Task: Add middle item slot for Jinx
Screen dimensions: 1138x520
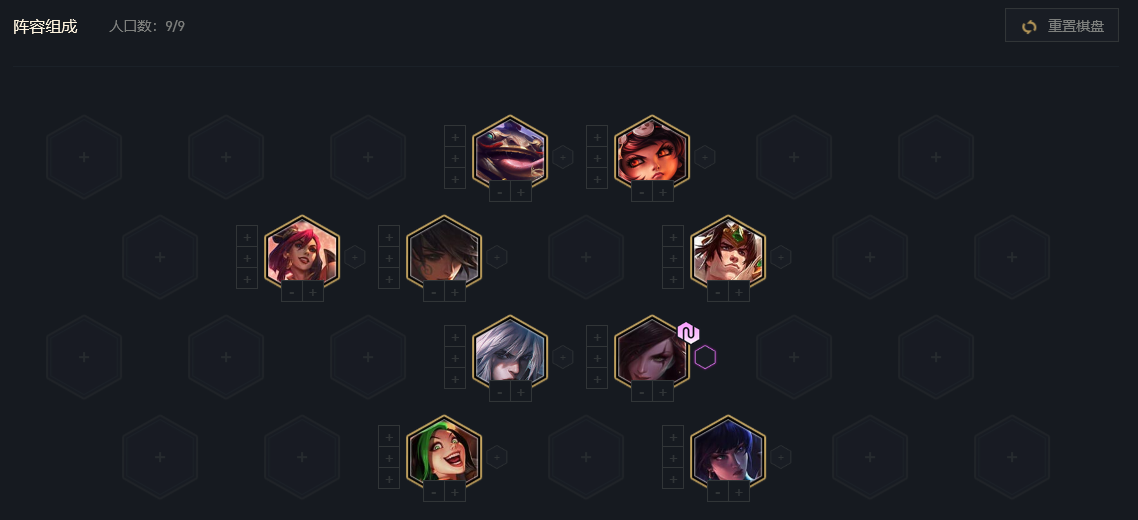Action: (x=389, y=458)
